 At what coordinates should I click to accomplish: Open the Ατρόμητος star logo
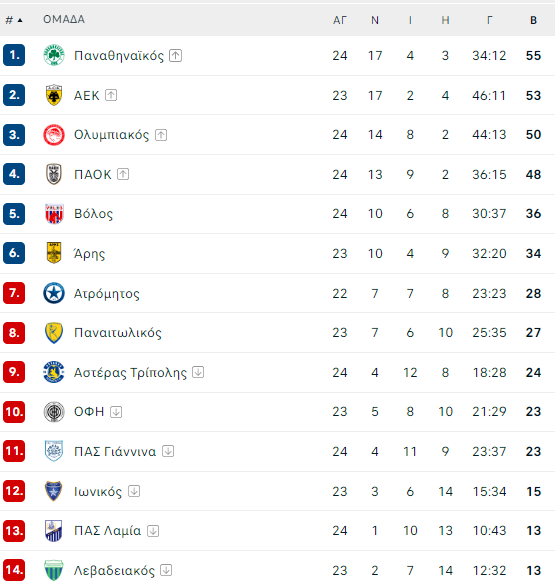tap(54, 293)
